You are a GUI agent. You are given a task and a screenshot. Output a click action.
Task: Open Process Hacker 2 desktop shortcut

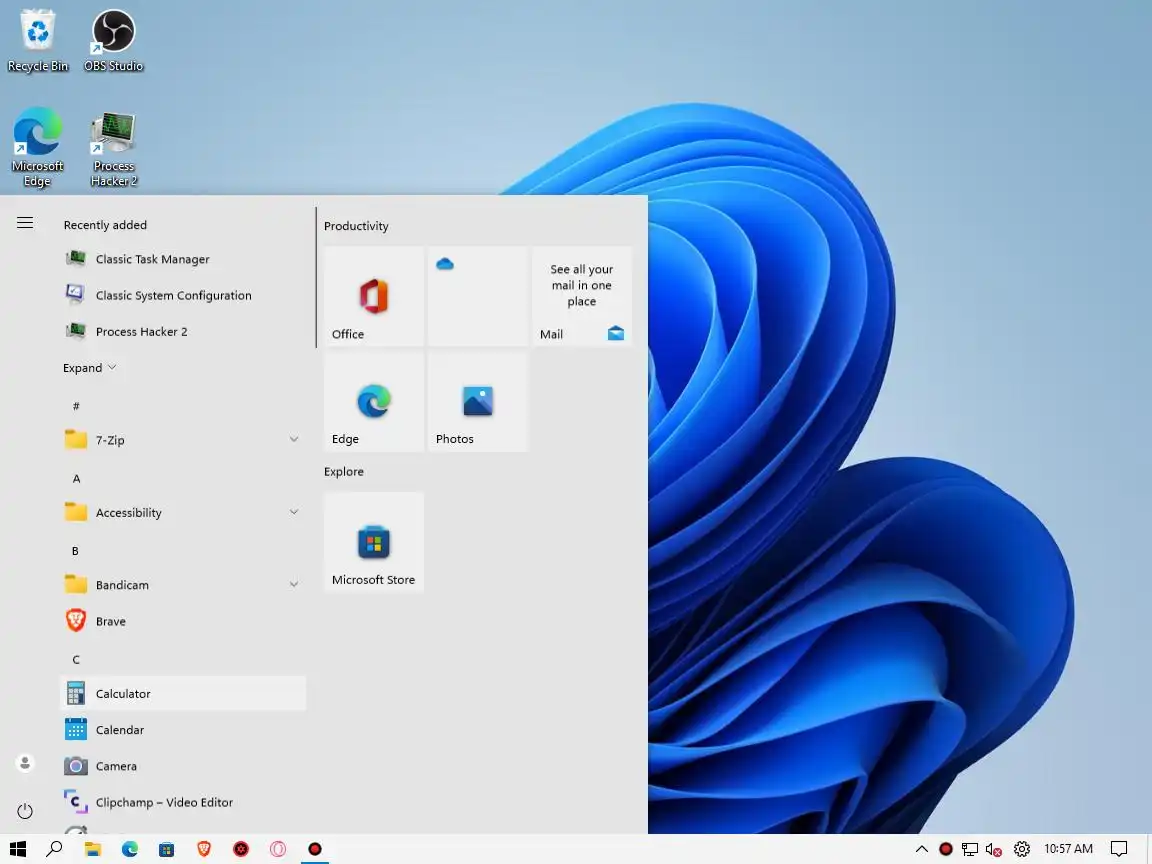pyautogui.click(x=113, y=148)
